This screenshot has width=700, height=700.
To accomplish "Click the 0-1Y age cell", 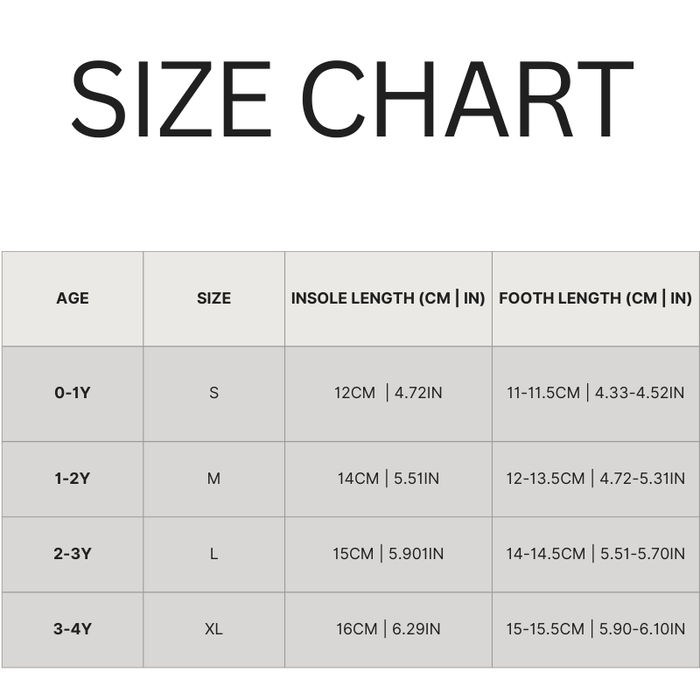I will [x=72, y=393].
